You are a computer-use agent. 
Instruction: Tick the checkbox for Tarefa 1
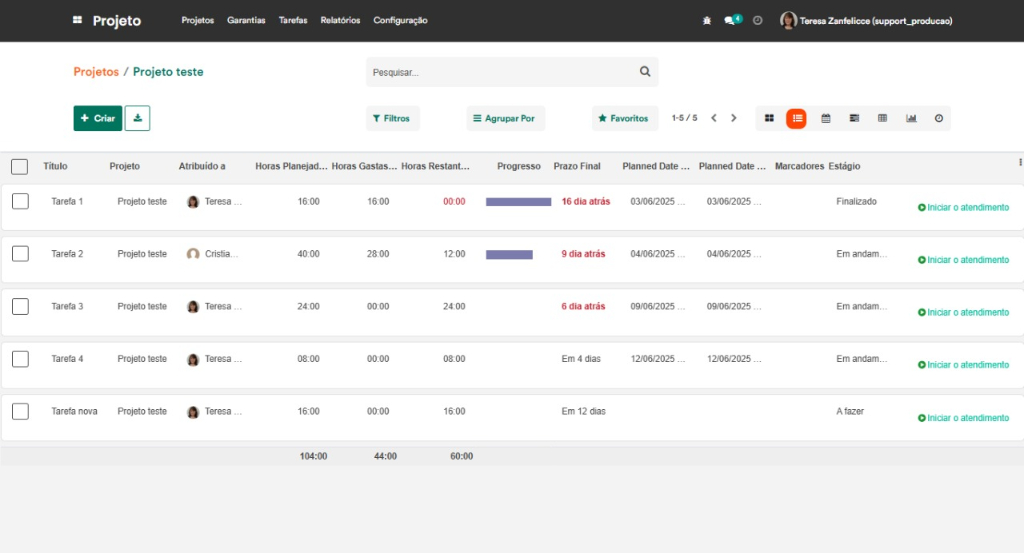20,201
